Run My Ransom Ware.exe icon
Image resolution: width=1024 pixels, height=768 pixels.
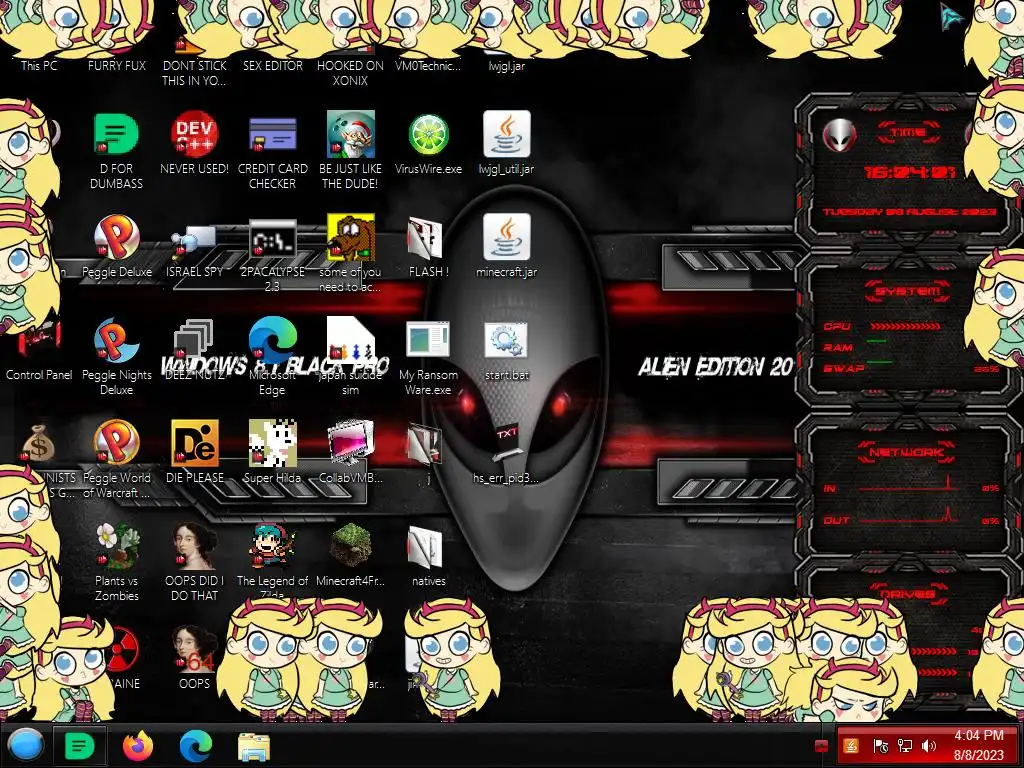coord(428,341)
